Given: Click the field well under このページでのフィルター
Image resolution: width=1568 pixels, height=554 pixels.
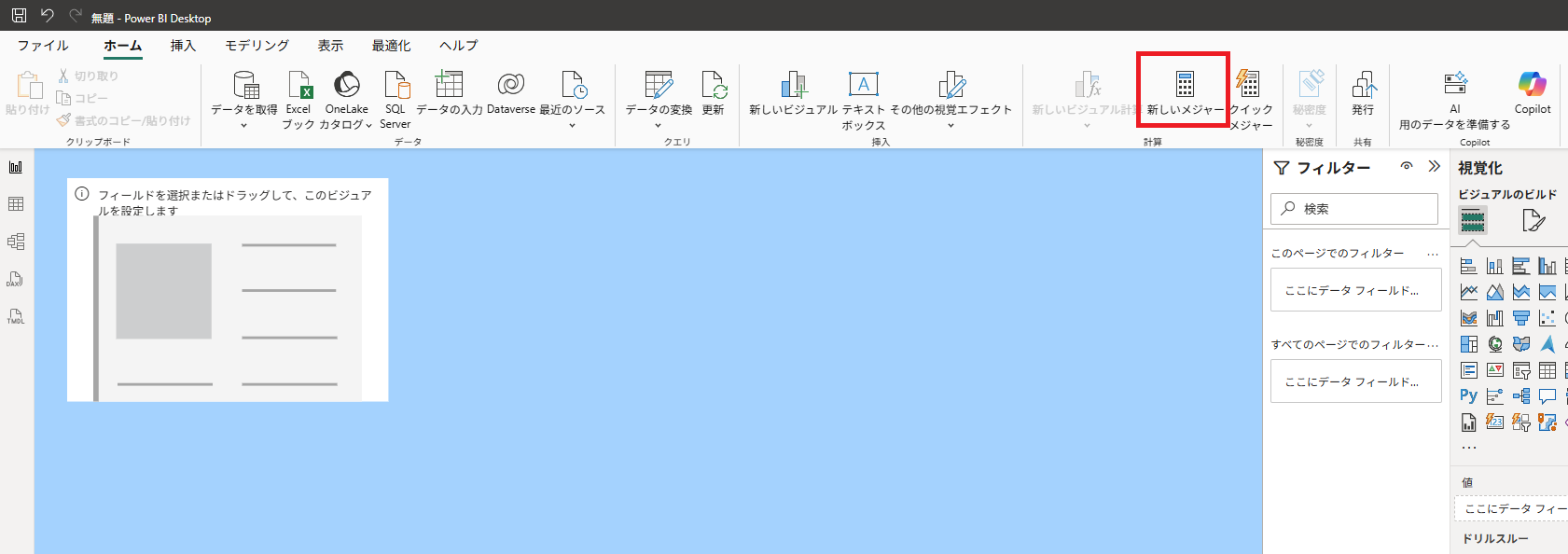Looking at the screenshot, I should [1356, 290].
